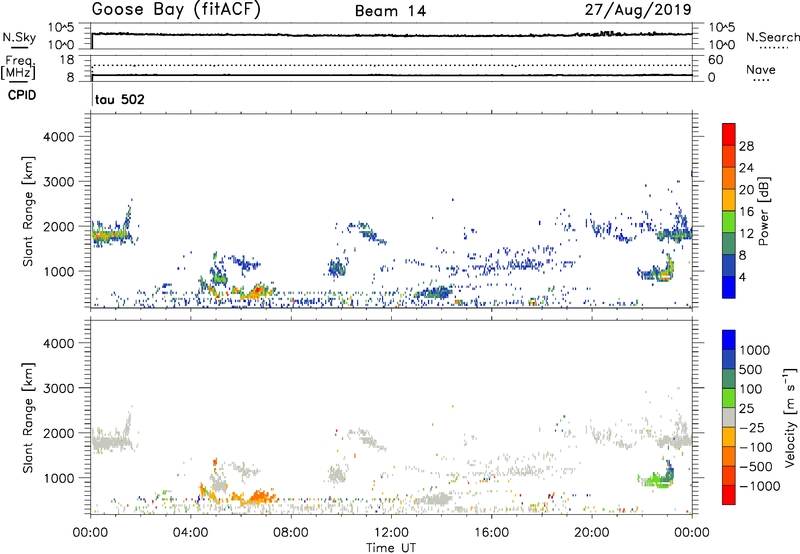
Task: Click the "Goose Bay (fitACF)" plot title
Action: (176, 10)
